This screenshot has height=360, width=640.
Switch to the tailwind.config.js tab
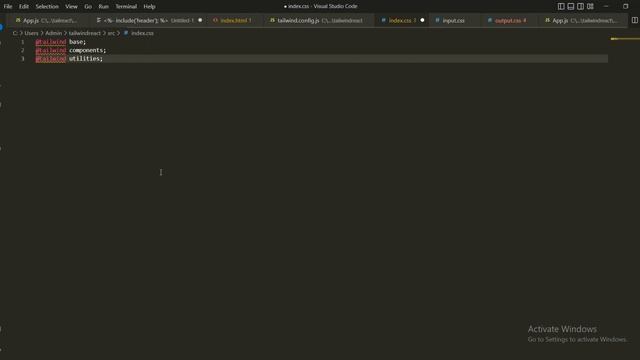coord(320,20)
